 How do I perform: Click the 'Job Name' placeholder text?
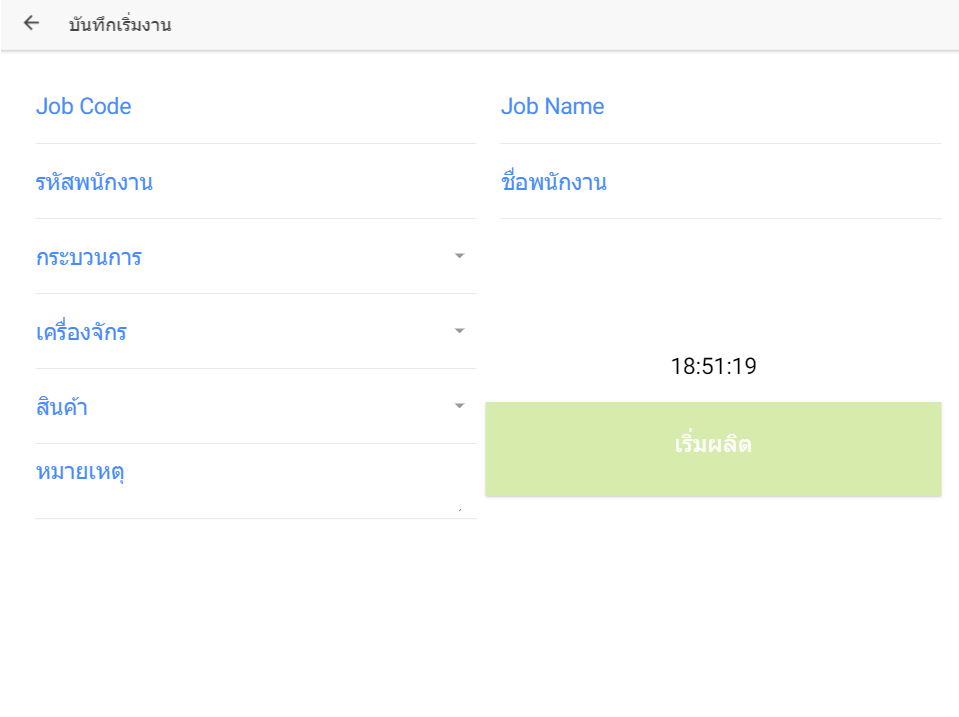click(x=552, y=107)
